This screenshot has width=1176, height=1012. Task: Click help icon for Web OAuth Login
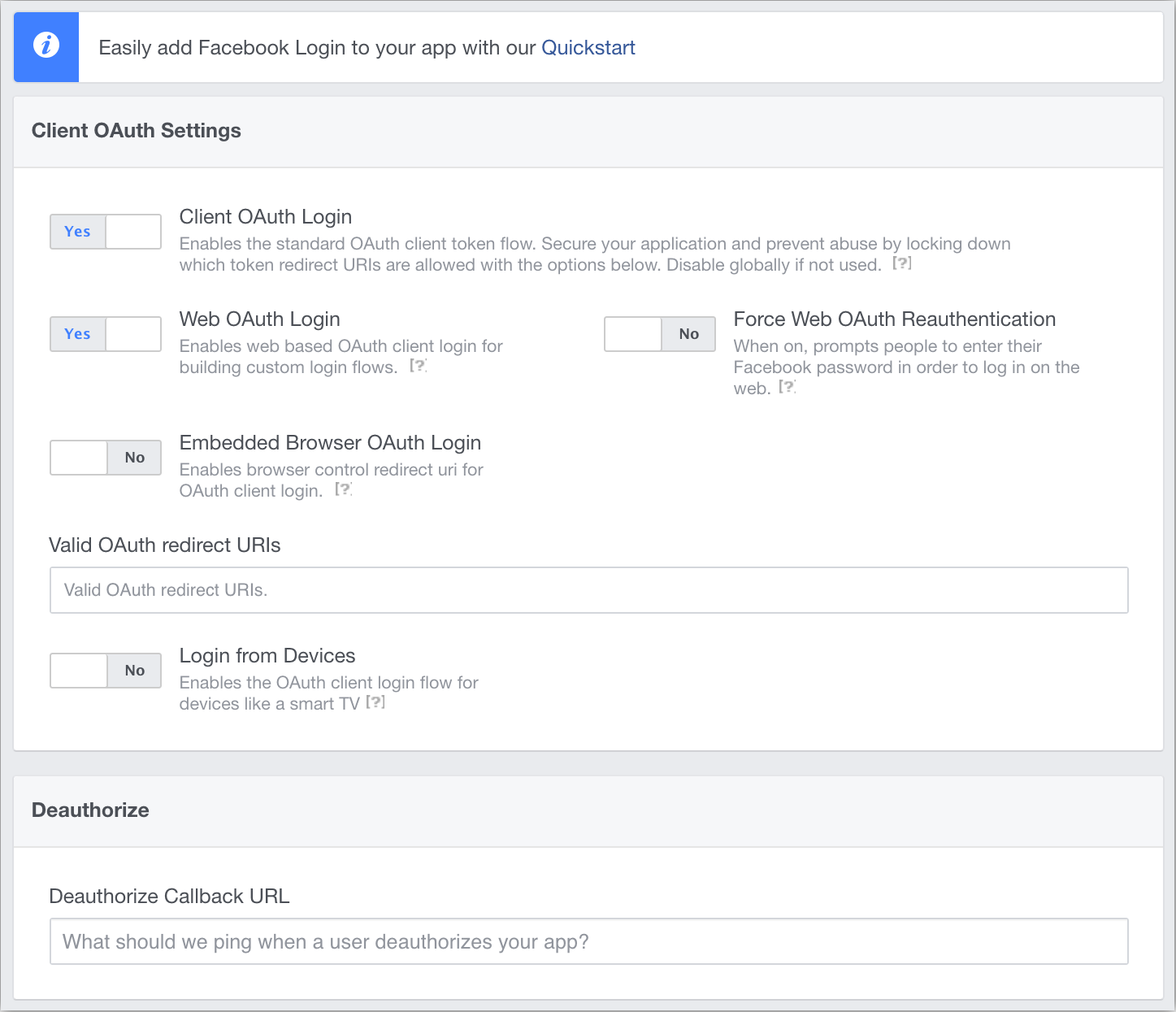click(x=419, y=366)
